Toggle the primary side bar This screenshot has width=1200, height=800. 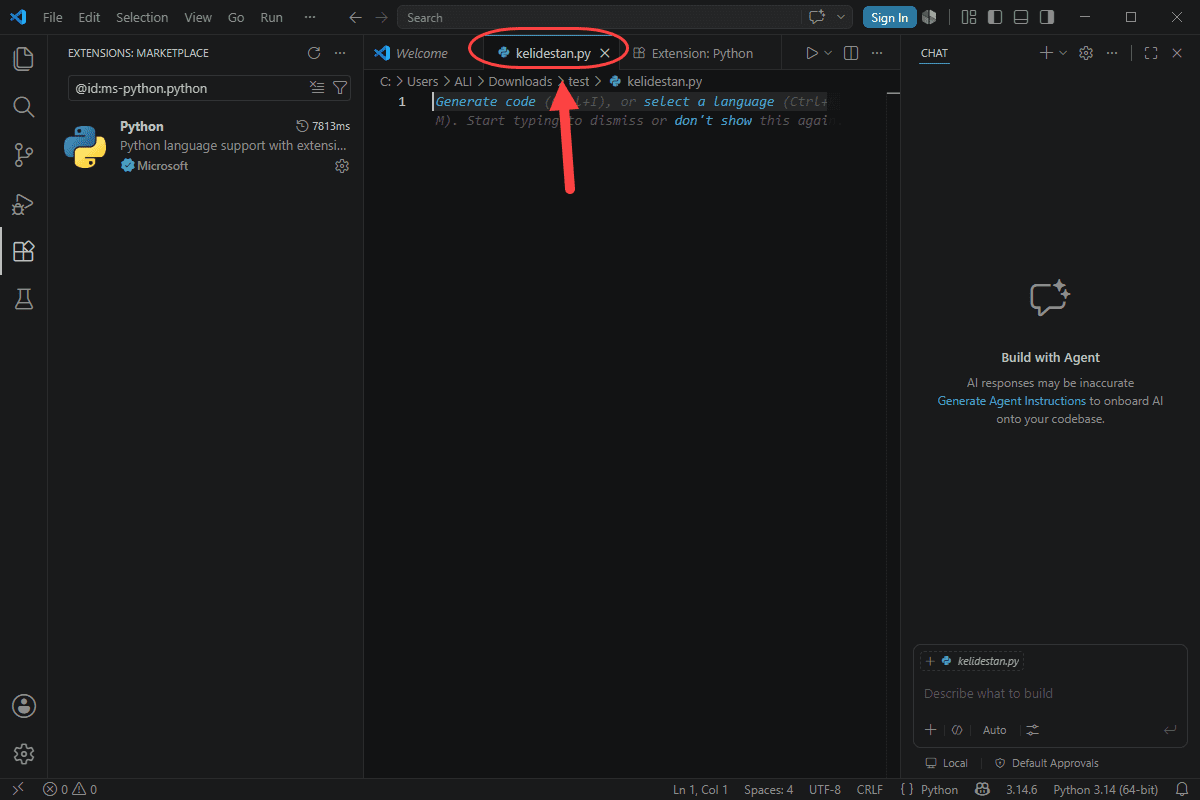pyautogui.click(x=994, y=17)
